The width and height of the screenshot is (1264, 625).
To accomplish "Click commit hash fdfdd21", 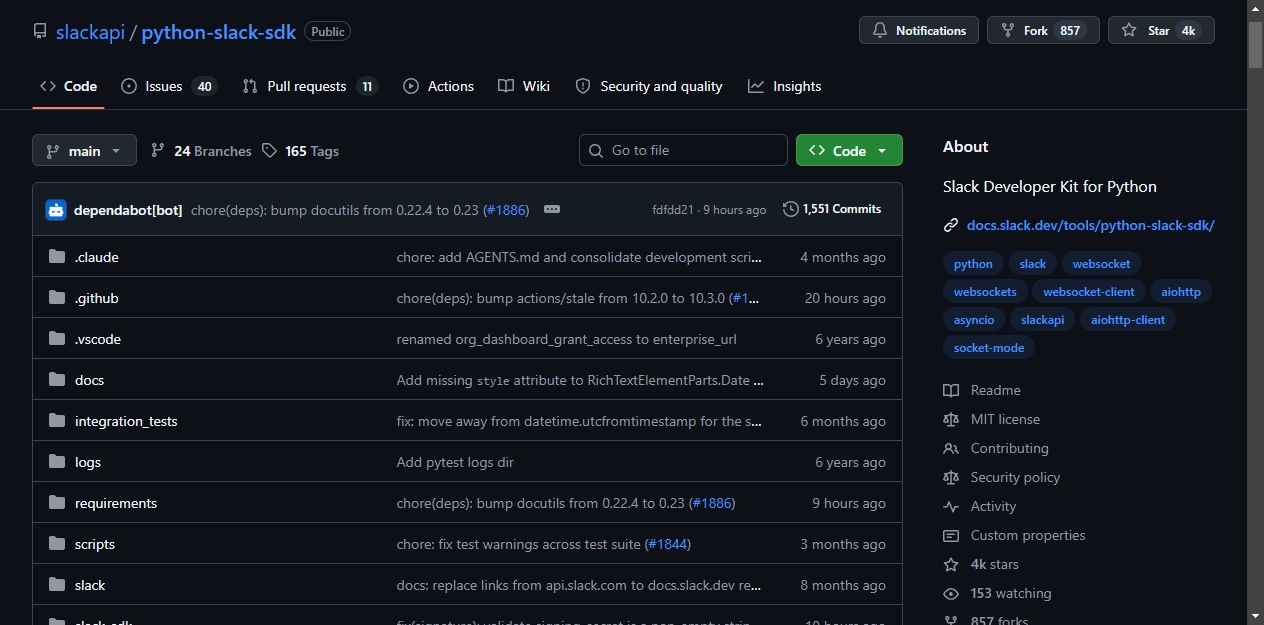I will pyautogui.click(x=672, y=210).
